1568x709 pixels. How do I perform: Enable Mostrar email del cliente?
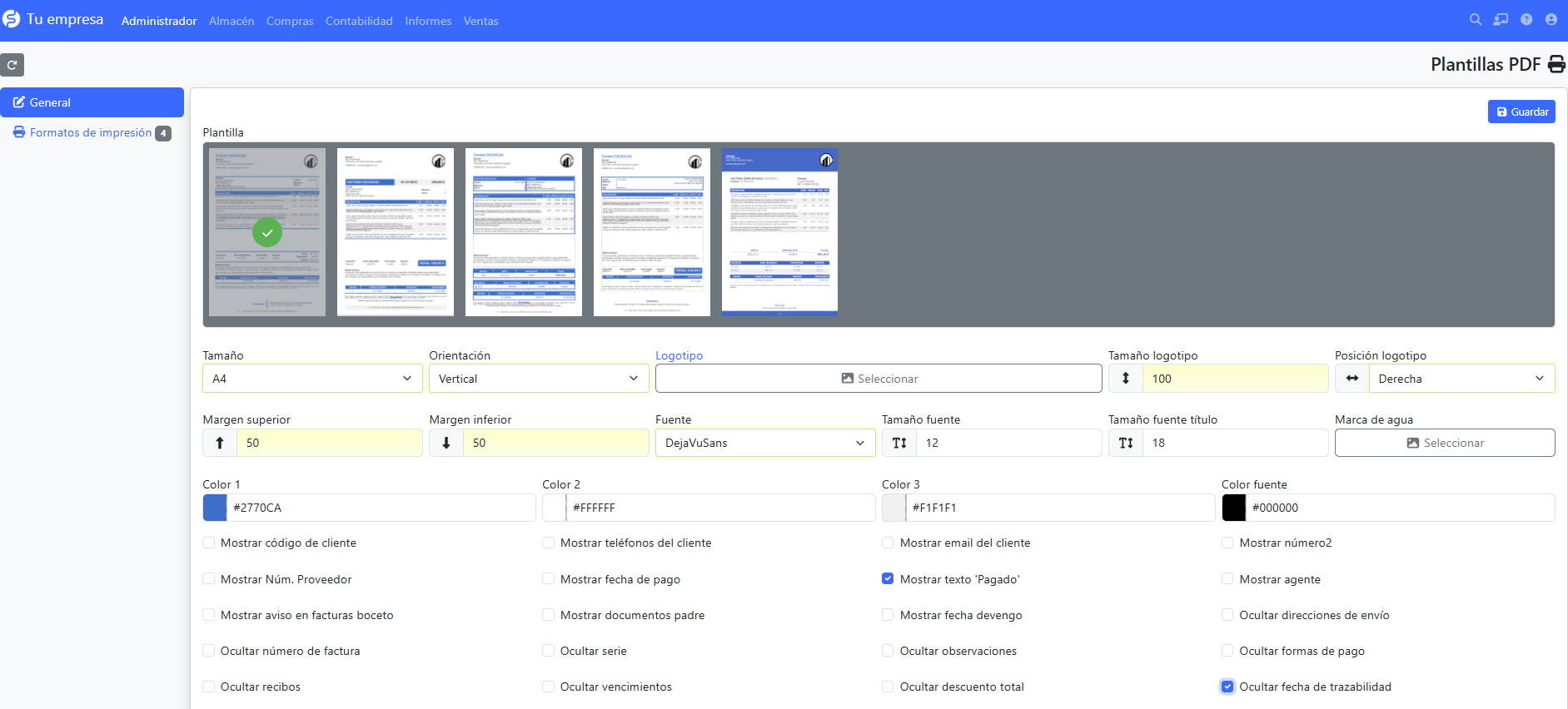[x=889, y=543]
